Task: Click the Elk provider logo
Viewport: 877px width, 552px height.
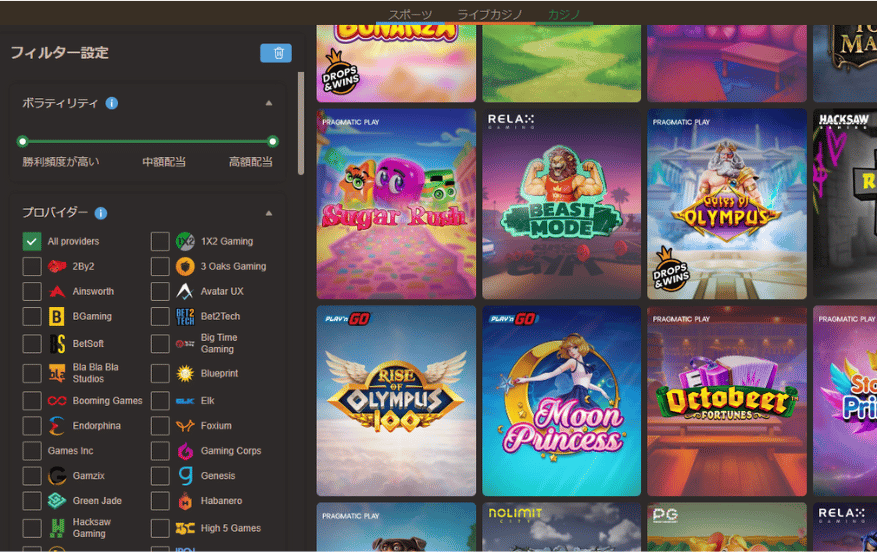Action: click(185, 401)
